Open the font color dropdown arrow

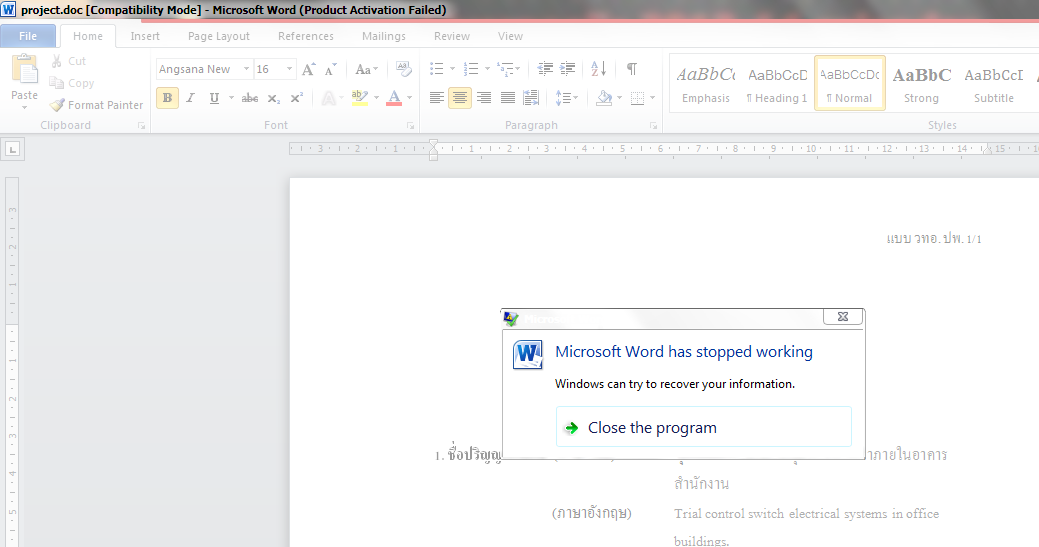[x=410, y=98]
